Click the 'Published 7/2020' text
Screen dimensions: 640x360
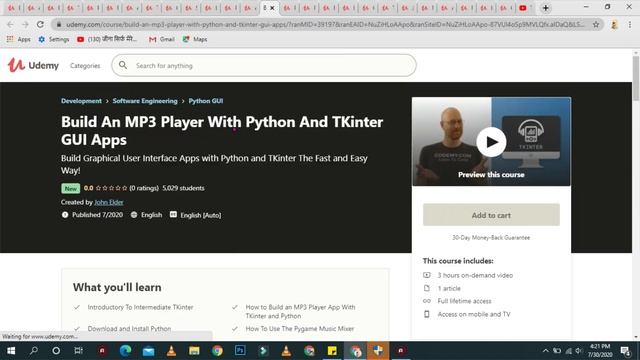point(97,215)
